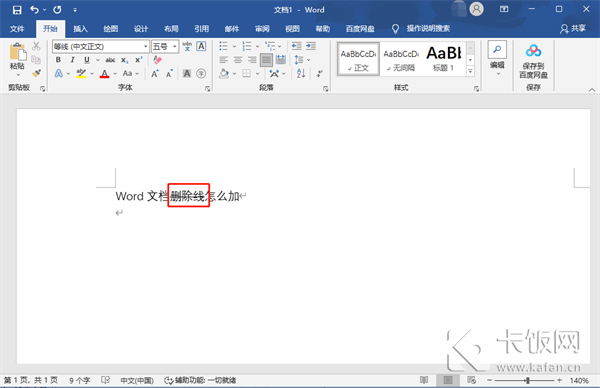Screen dimensions: 600x388
Task: Toggle Underline formatting
Action: (87, 60)
